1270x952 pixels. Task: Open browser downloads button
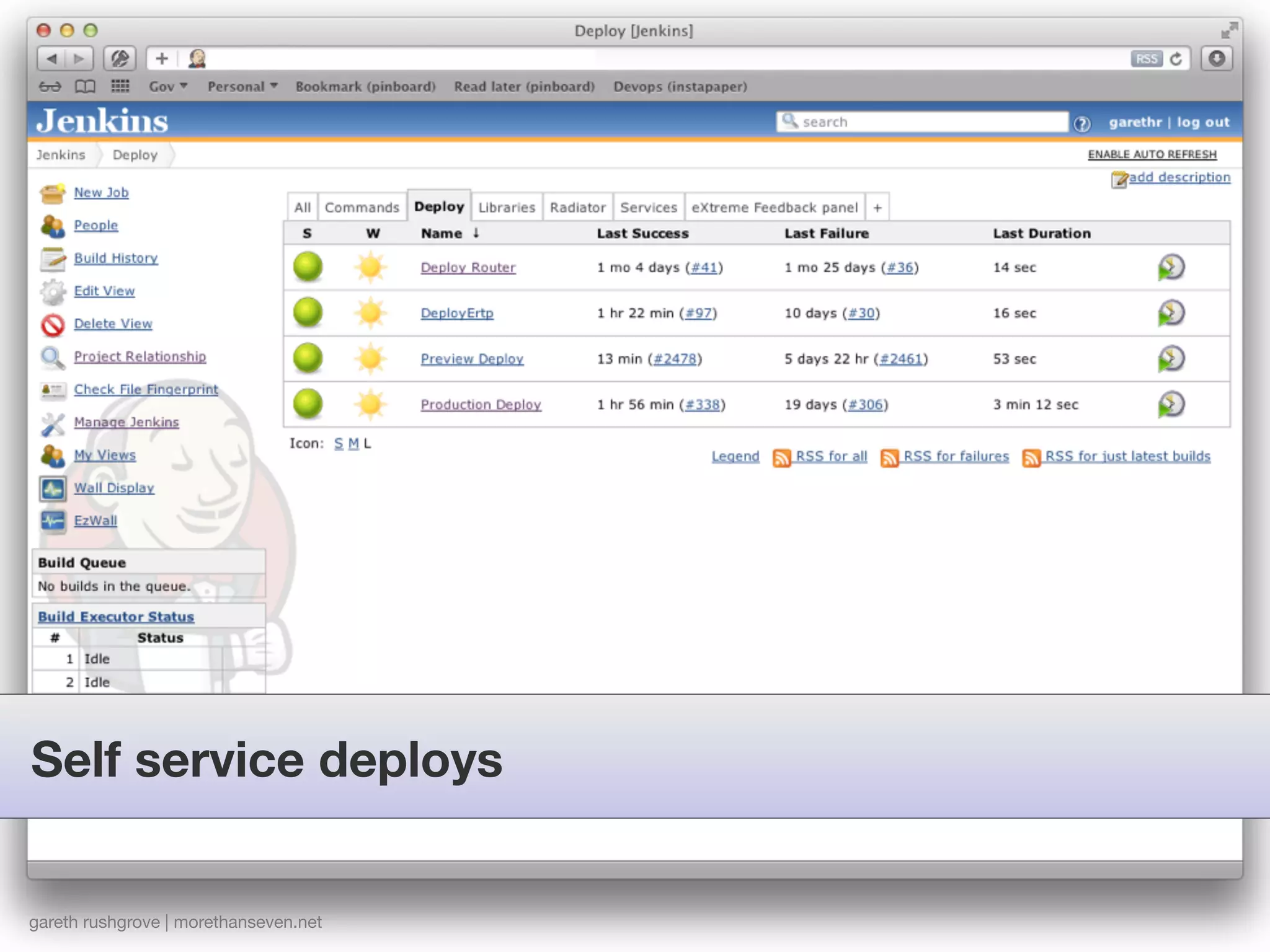(x=1216, y=59)
